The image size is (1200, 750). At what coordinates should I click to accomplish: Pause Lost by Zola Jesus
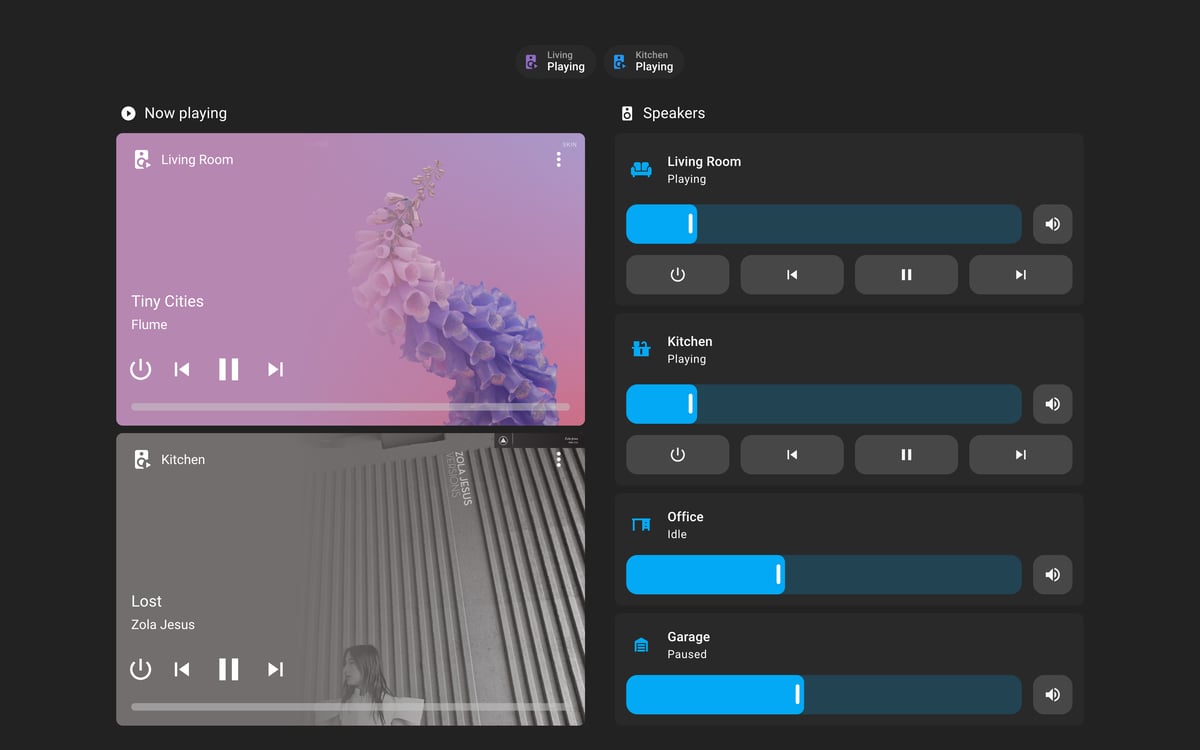(229, 669)
